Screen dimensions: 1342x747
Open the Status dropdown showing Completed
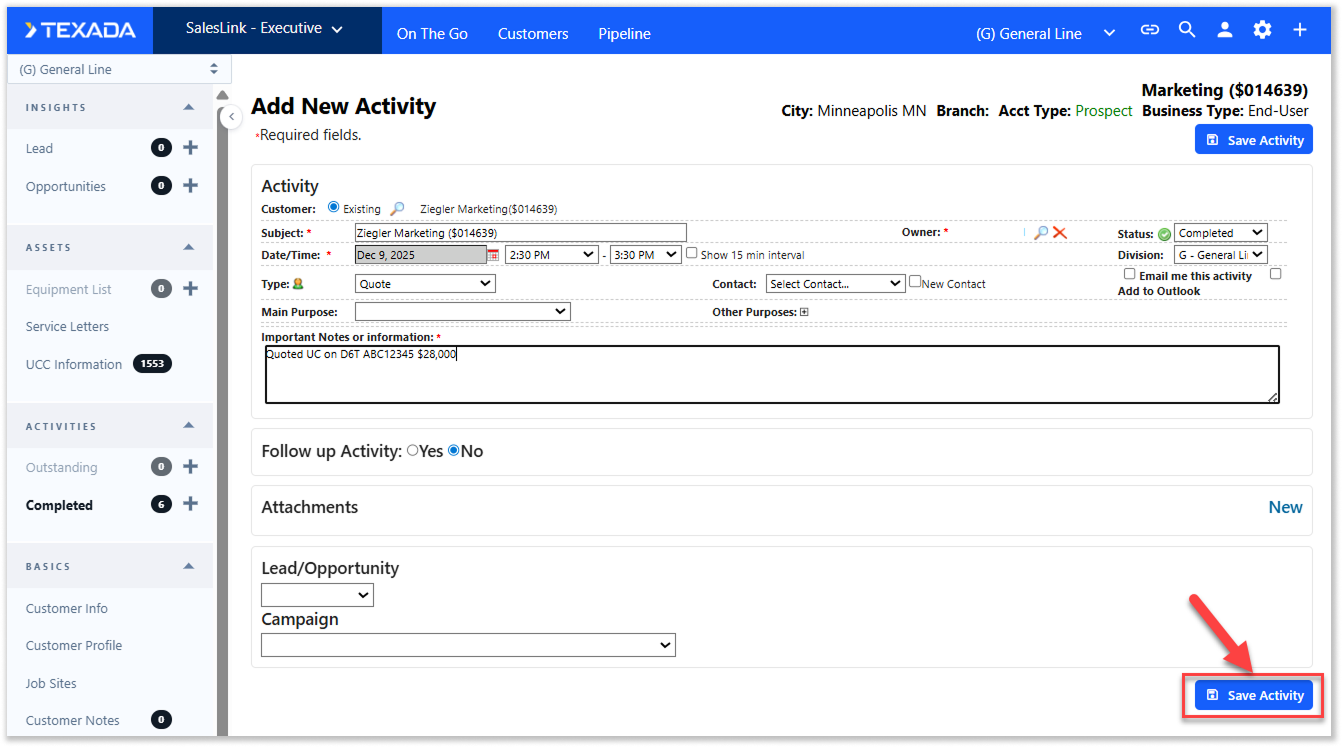tap(1220, 233)
